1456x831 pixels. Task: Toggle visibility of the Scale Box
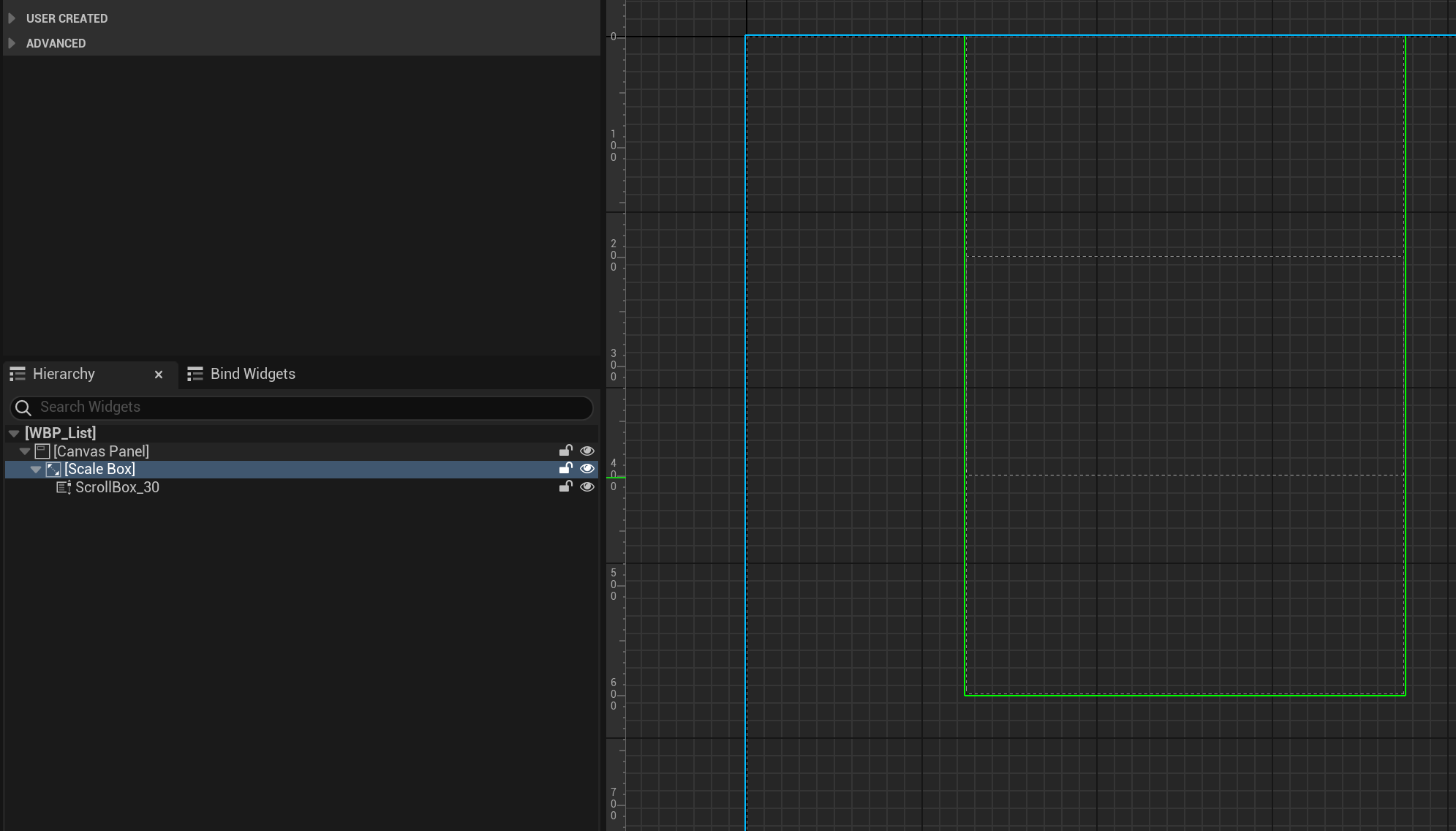pyautogui.click(x=586, y=469)
